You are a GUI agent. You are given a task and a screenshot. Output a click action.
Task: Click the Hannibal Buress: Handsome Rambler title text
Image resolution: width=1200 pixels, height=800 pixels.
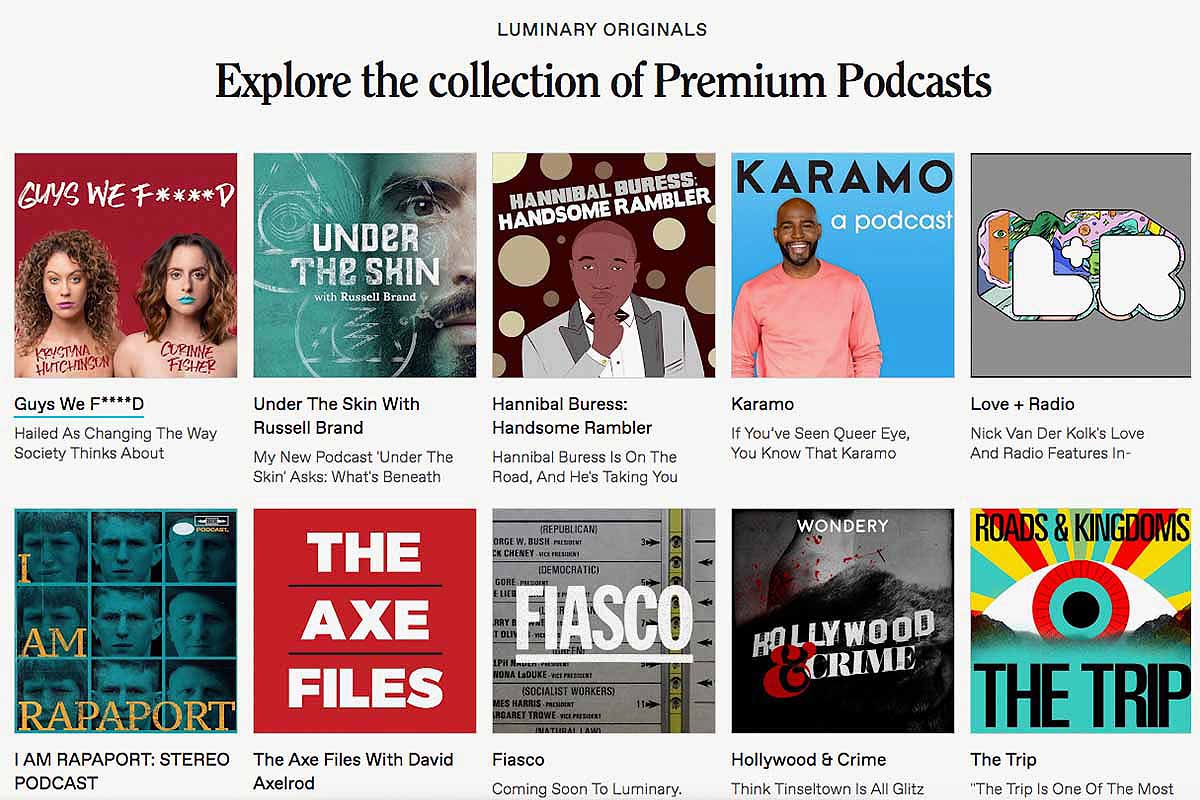[x=573, y=416]
